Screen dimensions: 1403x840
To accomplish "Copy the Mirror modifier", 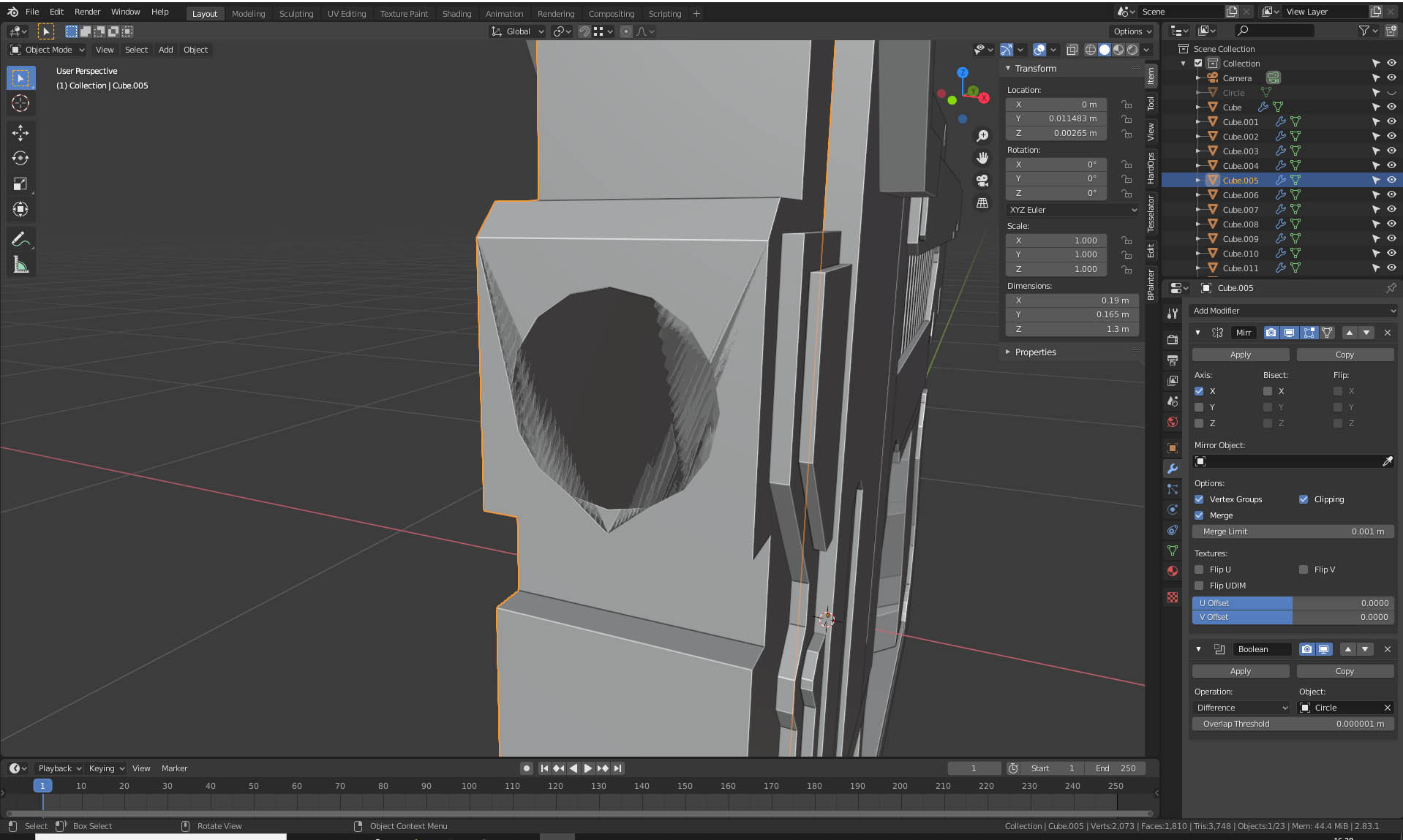I will 1345,355.
